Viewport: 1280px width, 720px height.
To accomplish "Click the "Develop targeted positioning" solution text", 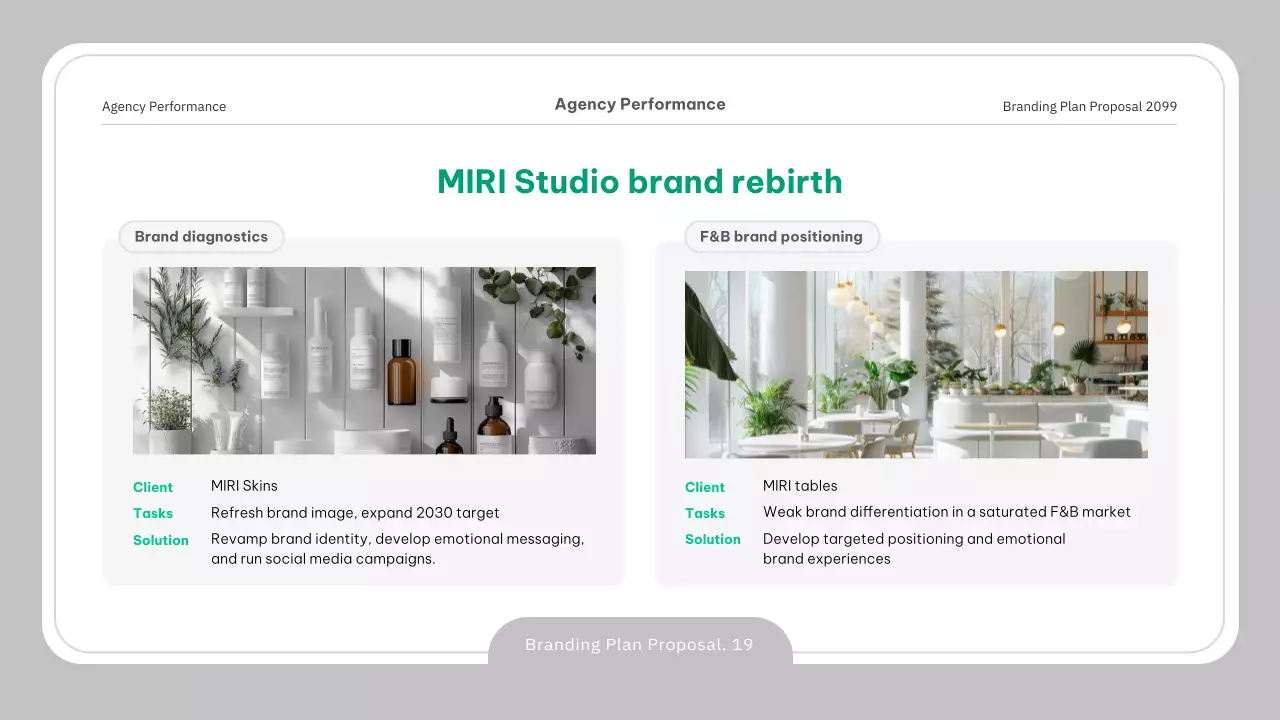I will click(914, 549).
